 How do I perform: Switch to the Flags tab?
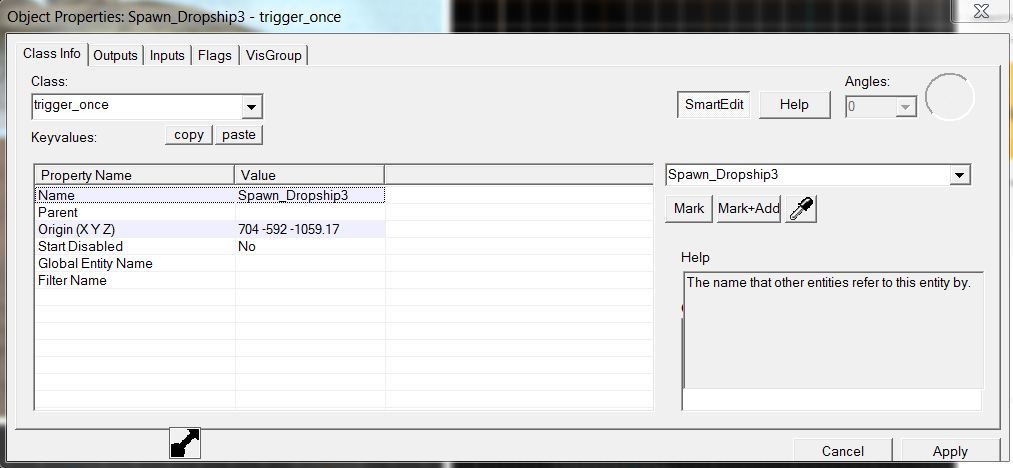[x=214, y=56]
